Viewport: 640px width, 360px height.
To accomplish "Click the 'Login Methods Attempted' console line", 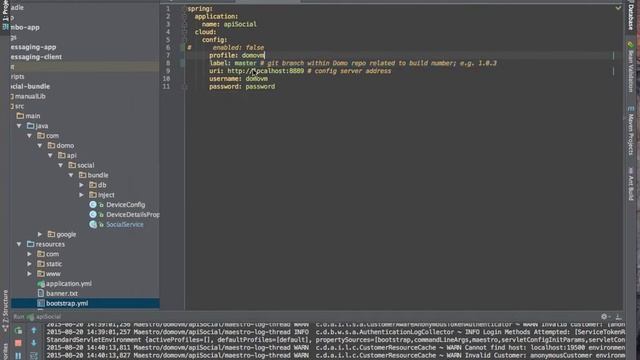I will click(x=336, y=332).
